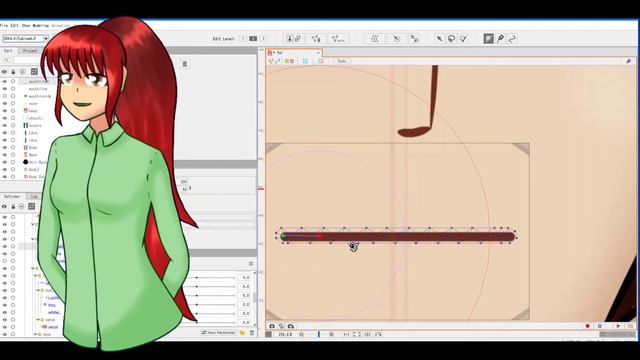The height and width of the screenshot is (360, 640).
Task: Select the pin-shaped tool beside the dark square icon
Action: (x=501, y=39)
